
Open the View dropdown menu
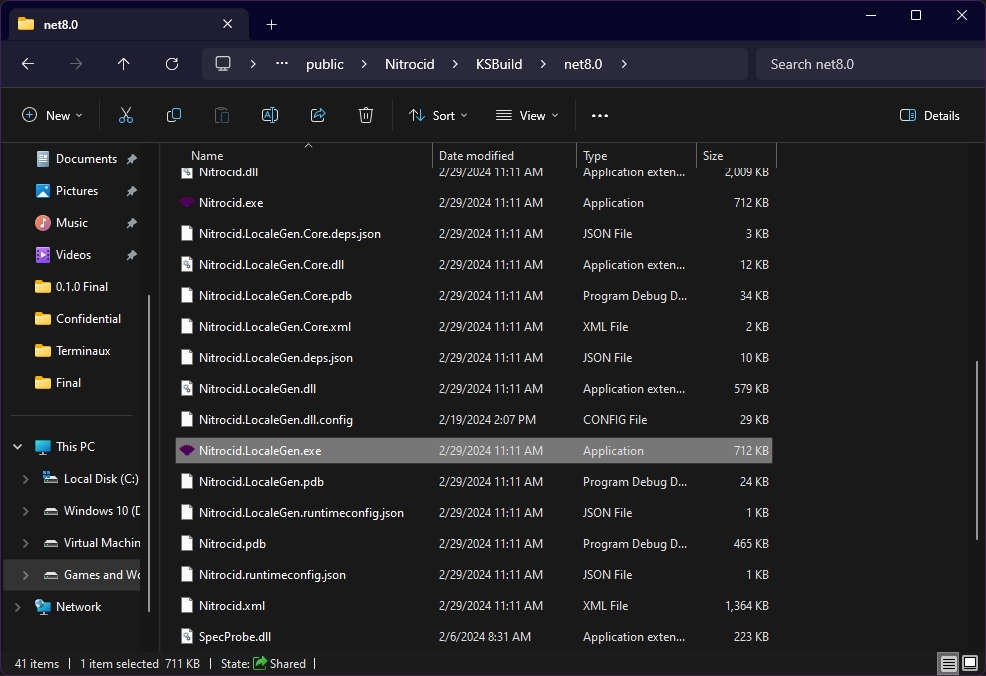point(527,115)
